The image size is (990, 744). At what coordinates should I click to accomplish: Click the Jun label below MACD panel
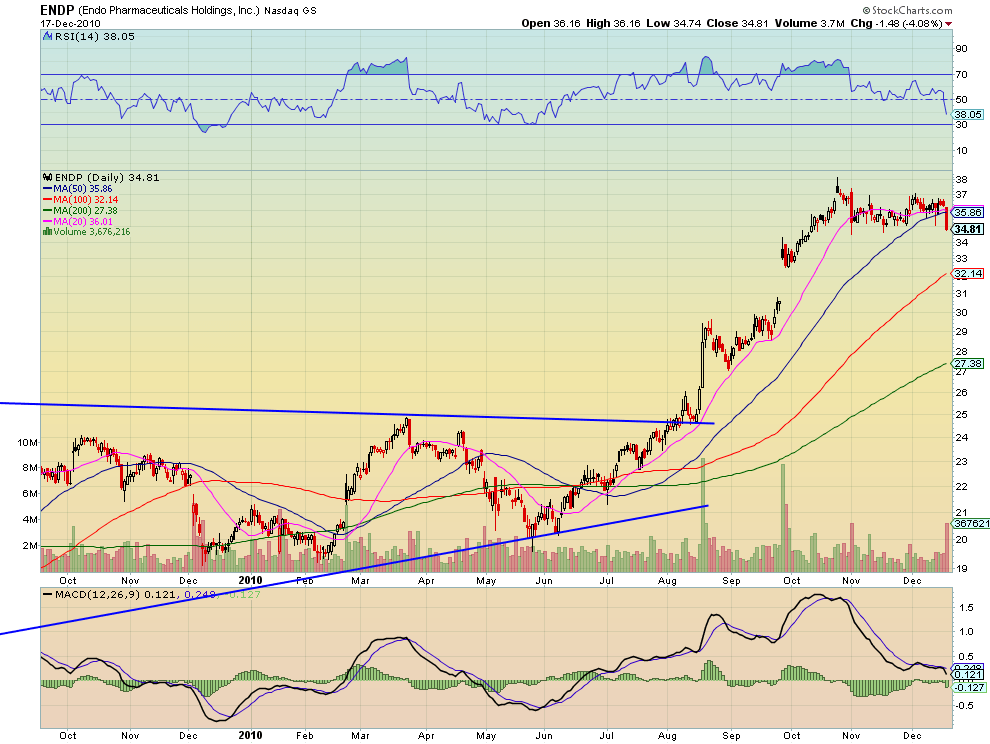point(544,736)
